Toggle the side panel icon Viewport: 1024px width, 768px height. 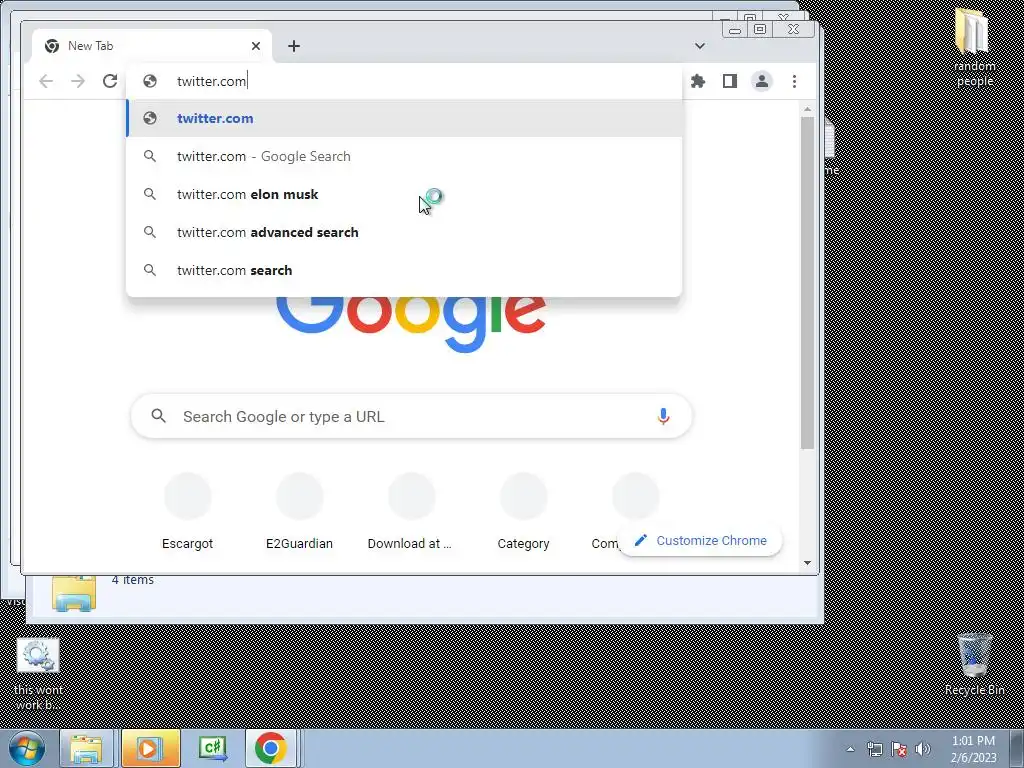coord(729,81)
